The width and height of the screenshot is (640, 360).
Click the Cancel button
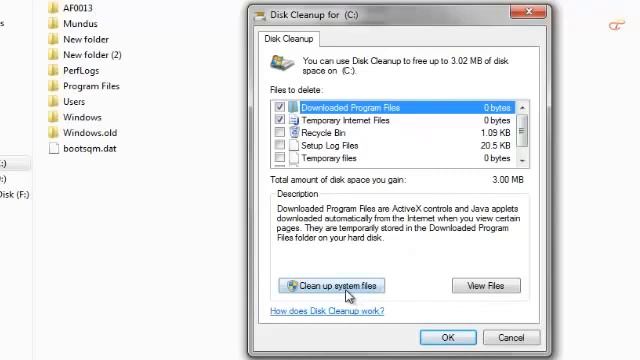tap(511, 338)
